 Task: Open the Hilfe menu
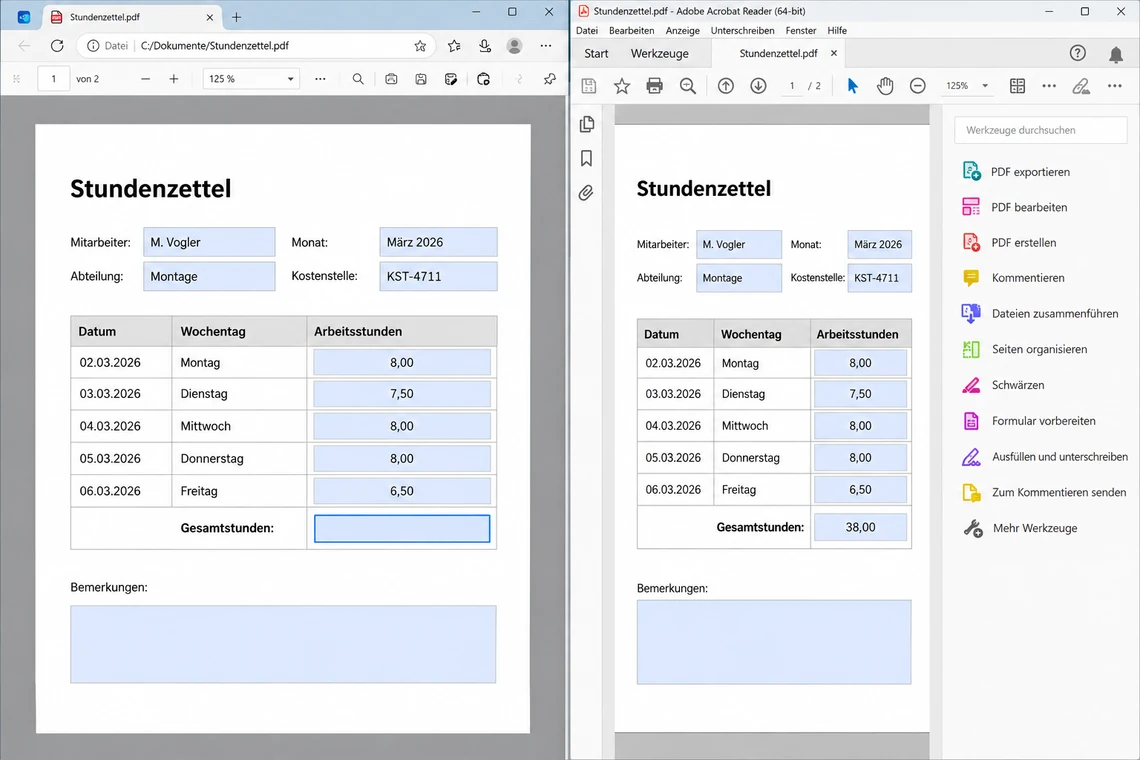(x=837, y=31)
